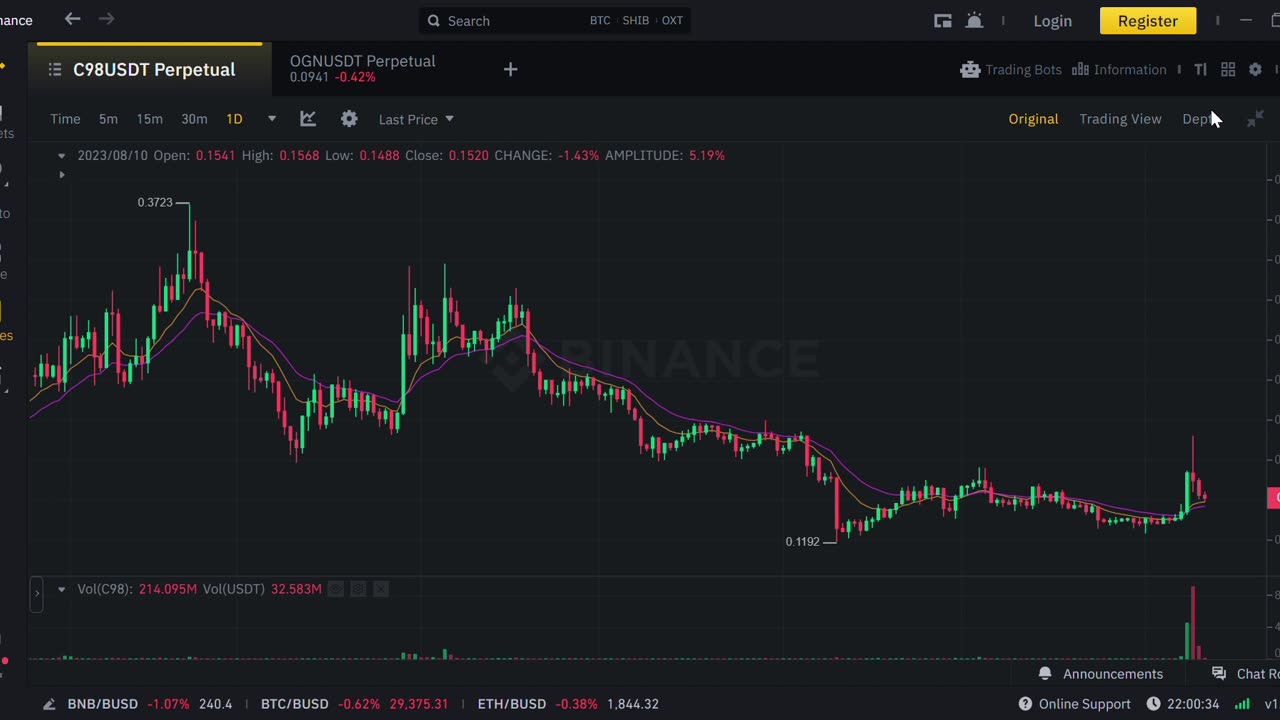1280x720 pixels.
Task: Open the more intervals dropdown arrow
Action: [x=271, y=119]
